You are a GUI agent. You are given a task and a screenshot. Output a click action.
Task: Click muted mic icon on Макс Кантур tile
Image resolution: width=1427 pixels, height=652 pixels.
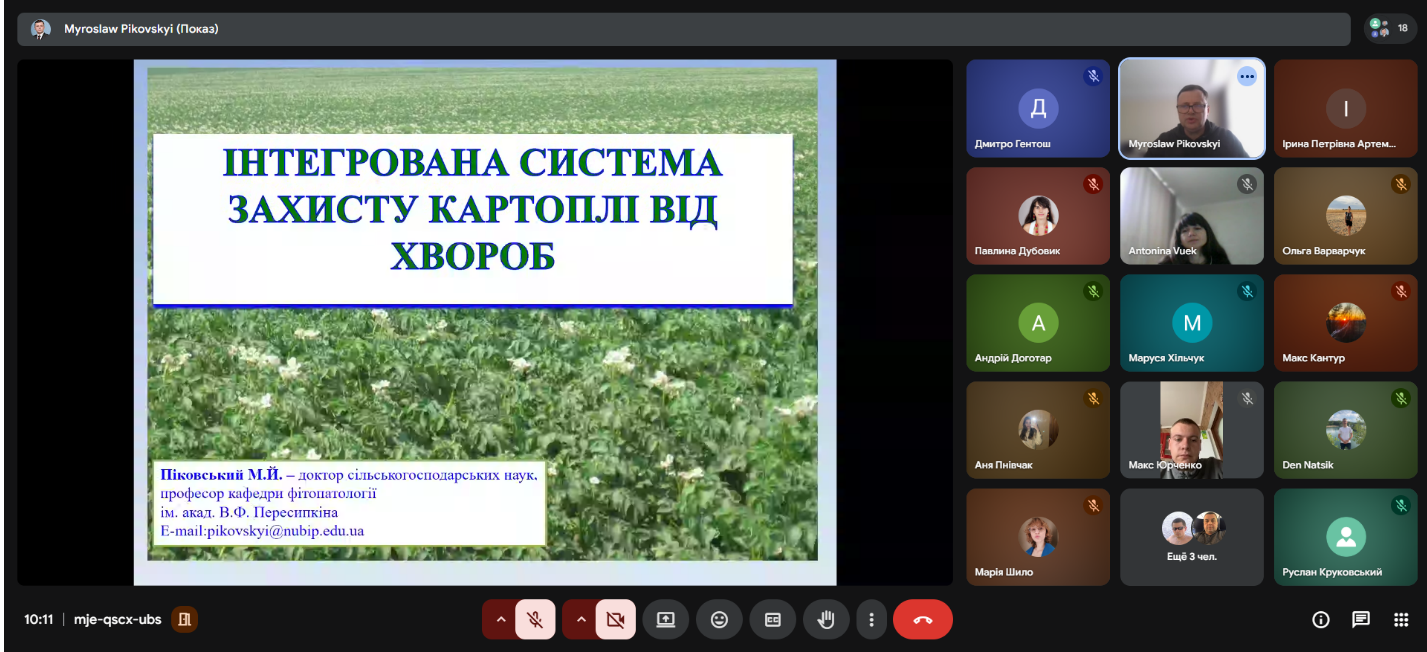[x=1401, y=291]
